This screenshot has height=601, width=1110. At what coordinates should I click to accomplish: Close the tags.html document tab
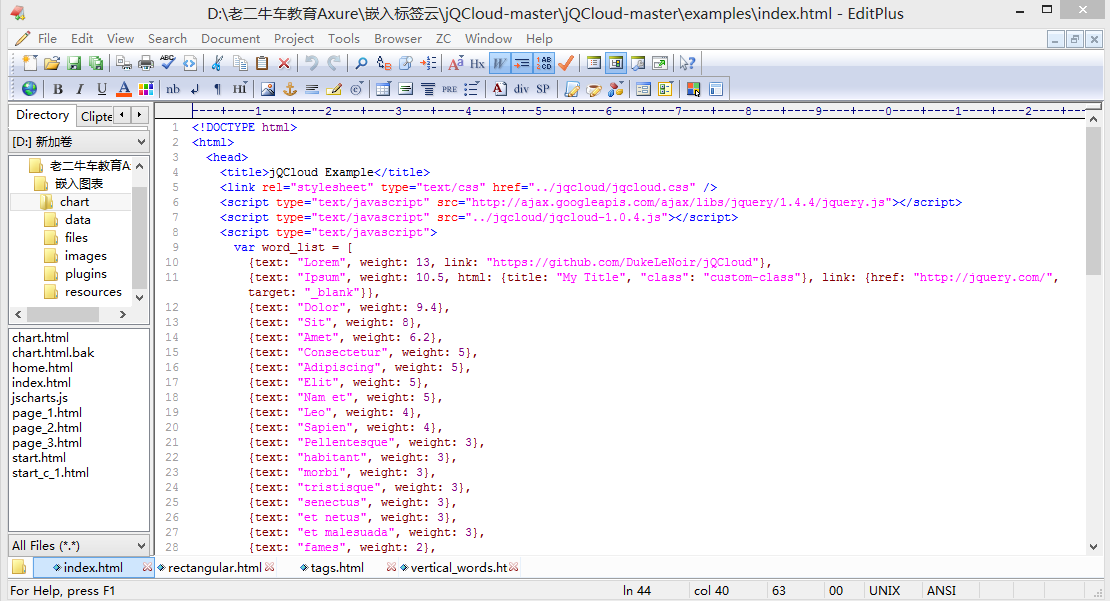point(391,567)
